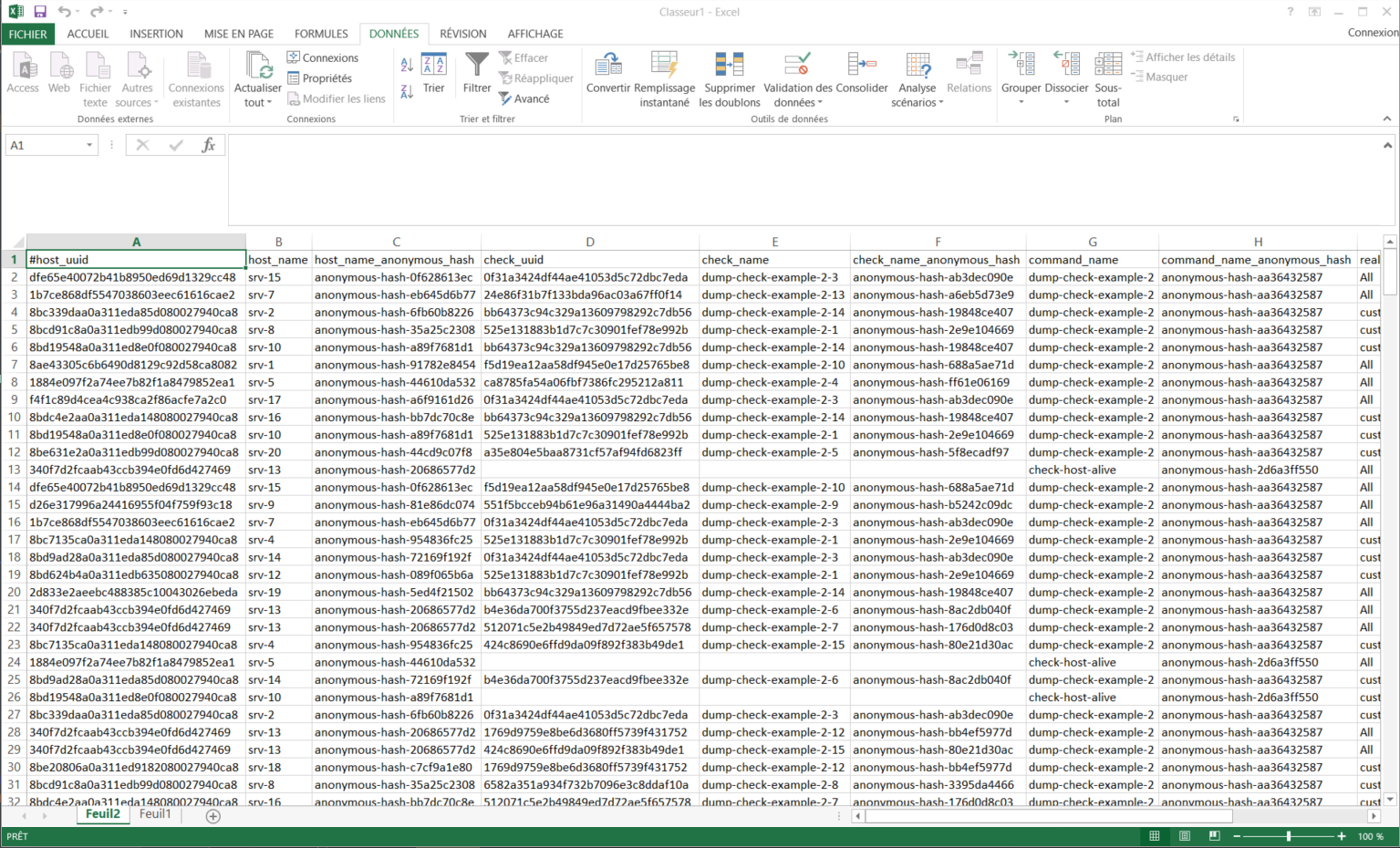Click the Consolider icon

click(861, 66)
